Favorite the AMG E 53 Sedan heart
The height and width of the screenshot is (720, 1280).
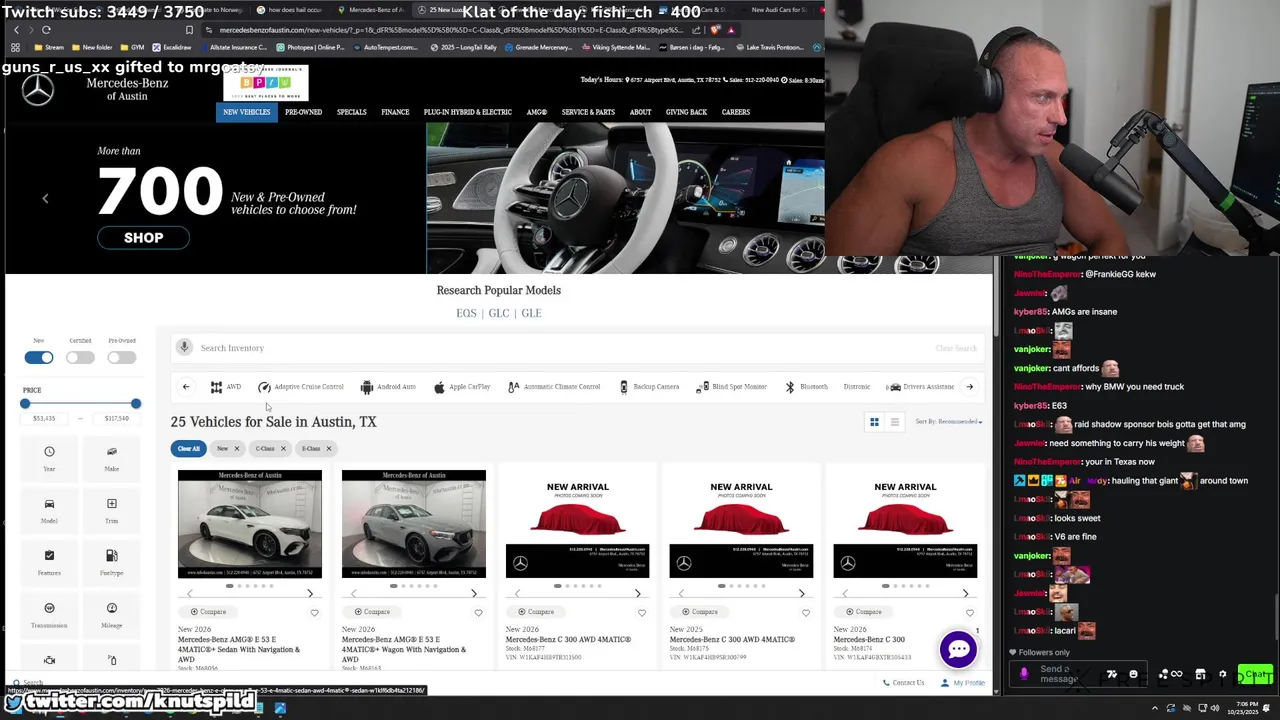click(314, 612)
